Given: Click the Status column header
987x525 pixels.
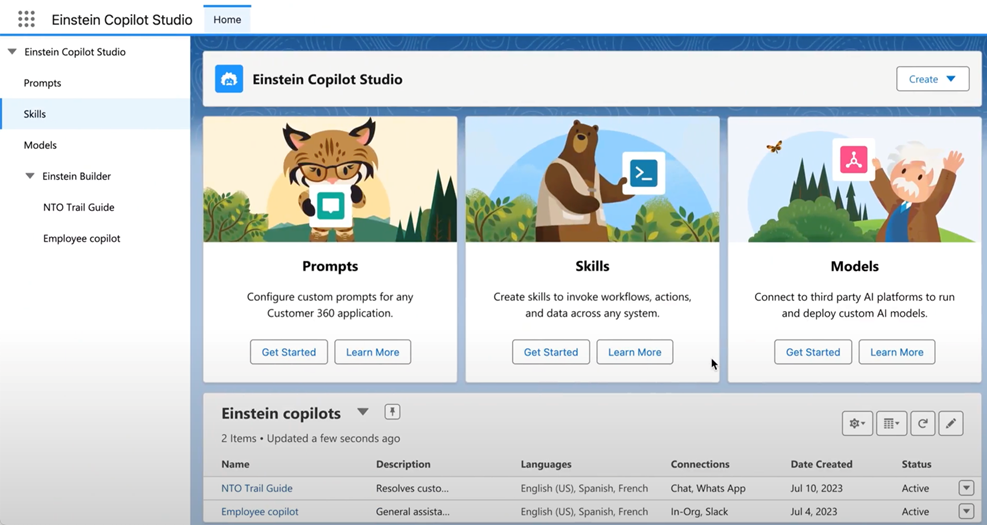Looking at the screenshot, I should (x=916, y=464).
